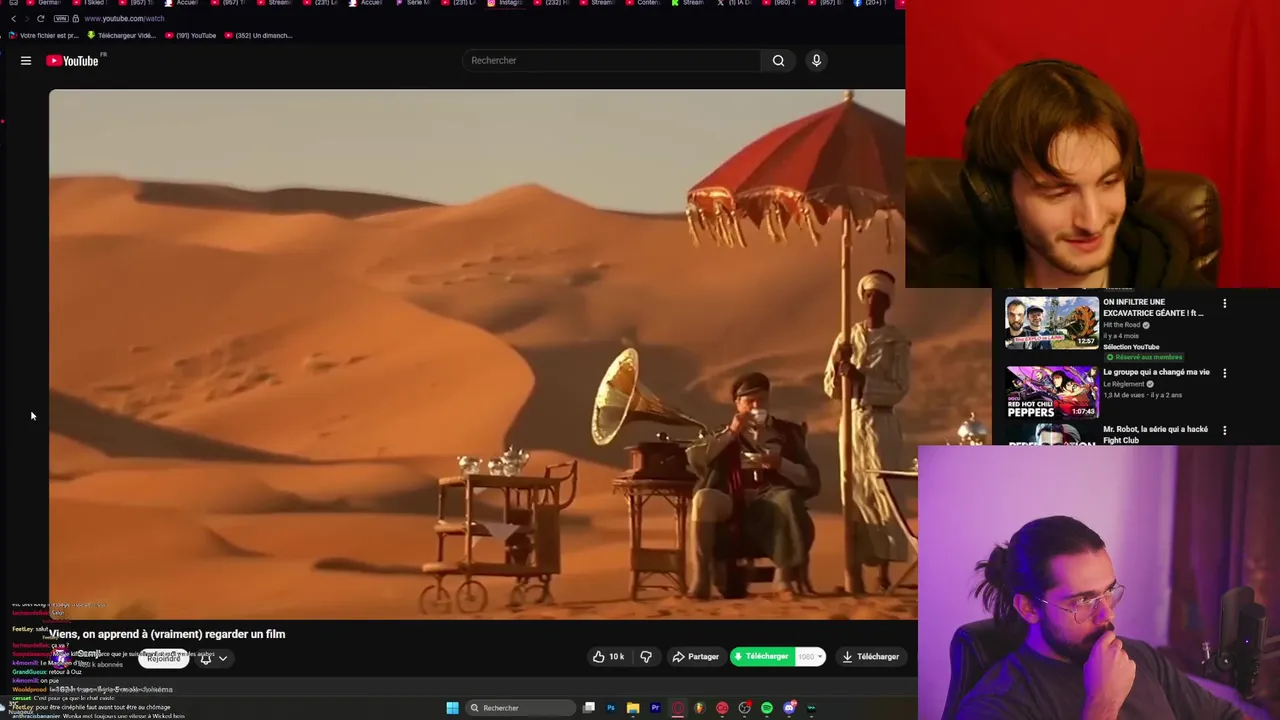Click the magnifying glass search button
Screen dimensions: 1280x720
click(x=778, y=61)
